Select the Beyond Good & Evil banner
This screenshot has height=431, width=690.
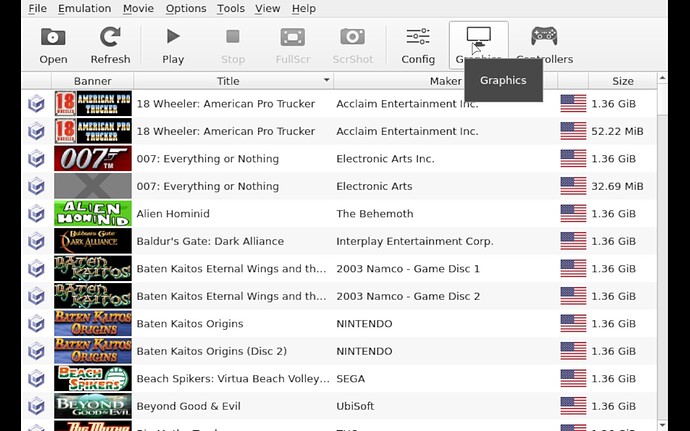coord(93,406)
